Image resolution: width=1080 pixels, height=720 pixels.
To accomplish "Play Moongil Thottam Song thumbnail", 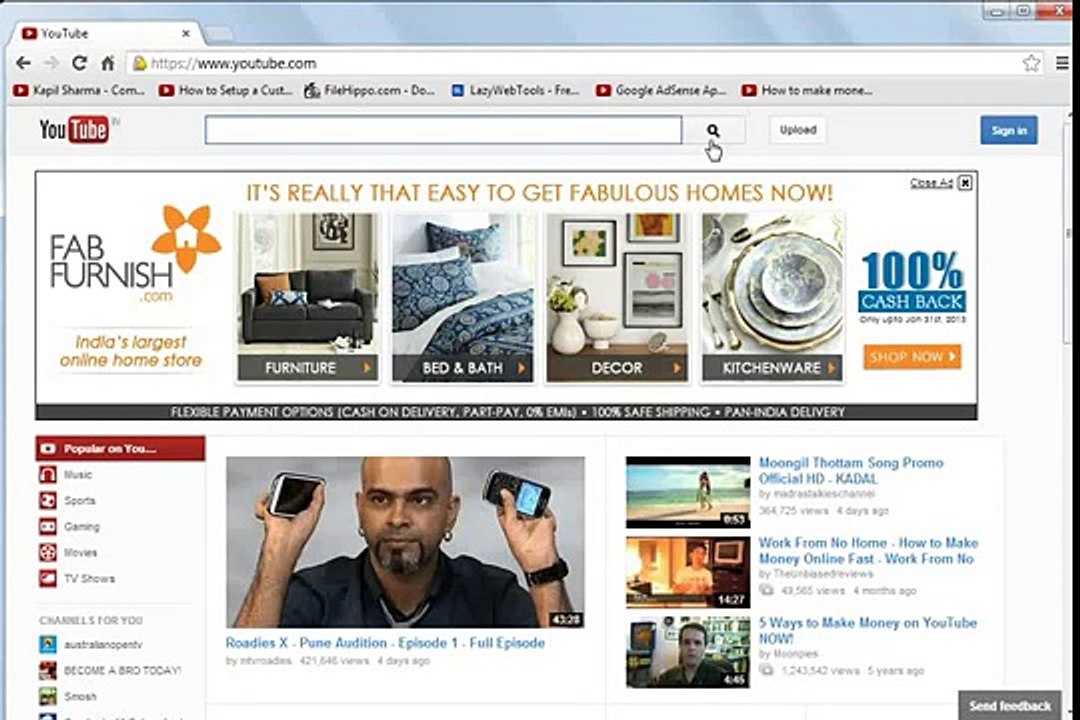I will pos(687,492).
